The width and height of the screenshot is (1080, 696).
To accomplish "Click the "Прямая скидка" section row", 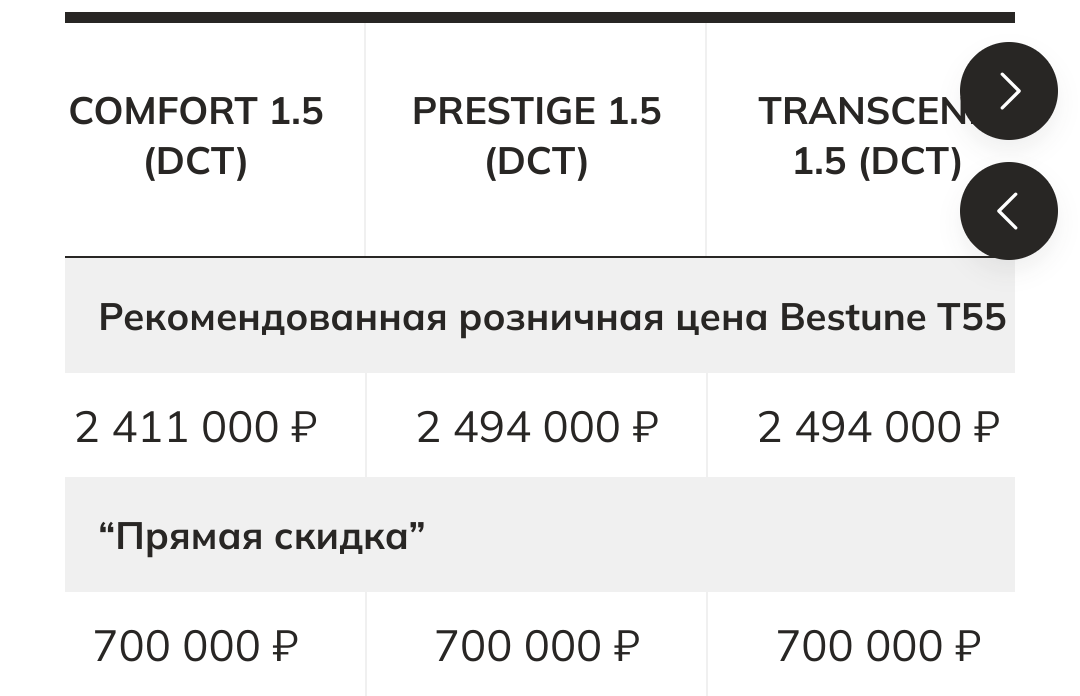I will click(x=540, y=535).
